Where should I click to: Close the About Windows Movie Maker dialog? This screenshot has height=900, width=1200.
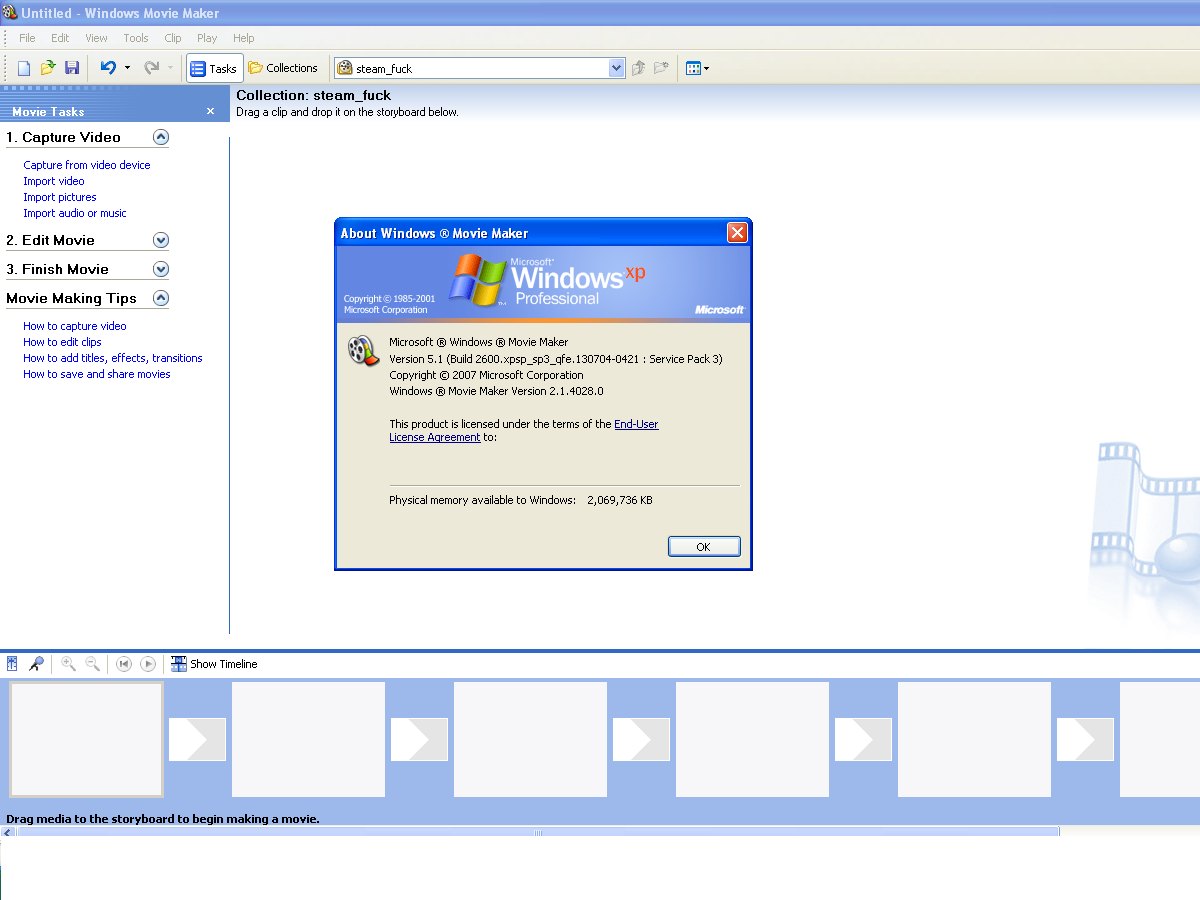[737, 233]
